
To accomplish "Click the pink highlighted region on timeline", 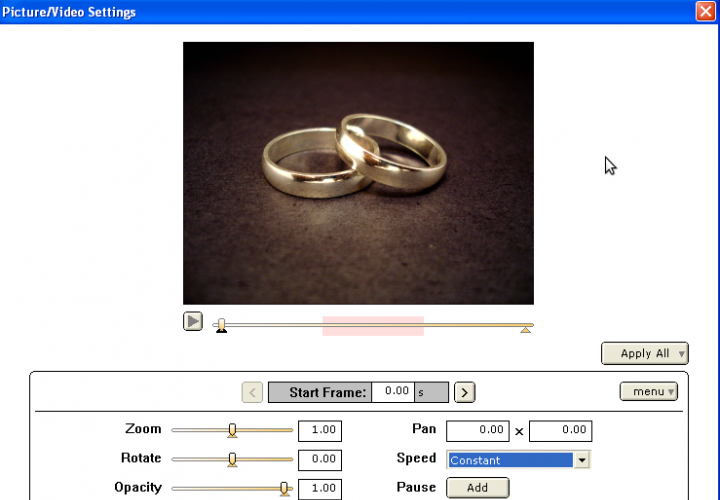I will 372,325.
